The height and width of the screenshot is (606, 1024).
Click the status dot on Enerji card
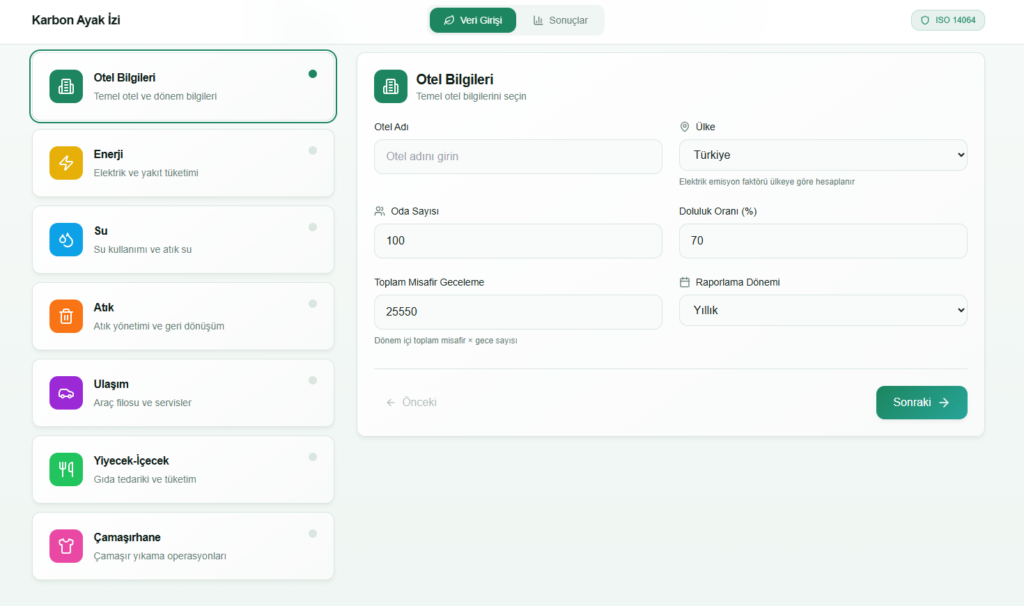pos(313,150)
